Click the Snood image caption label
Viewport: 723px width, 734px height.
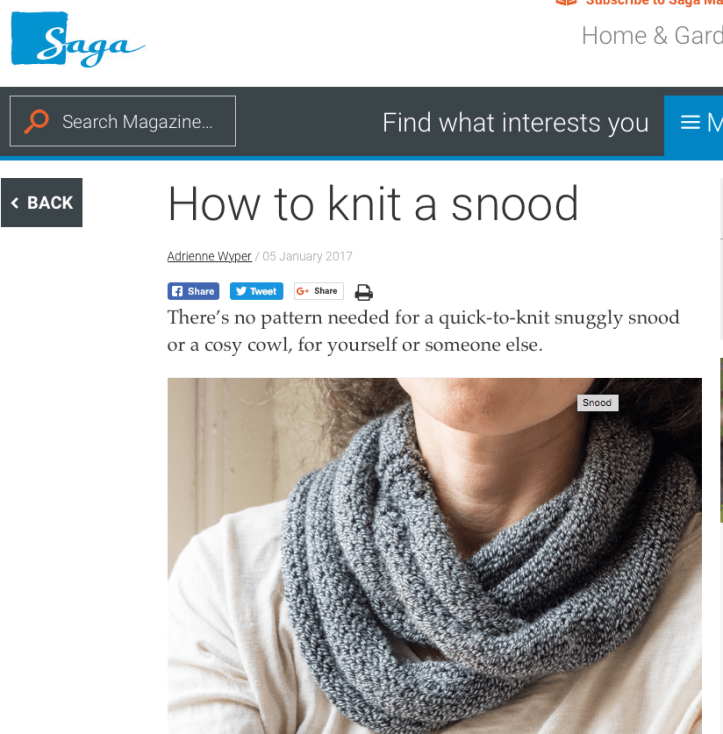[598, 403]
